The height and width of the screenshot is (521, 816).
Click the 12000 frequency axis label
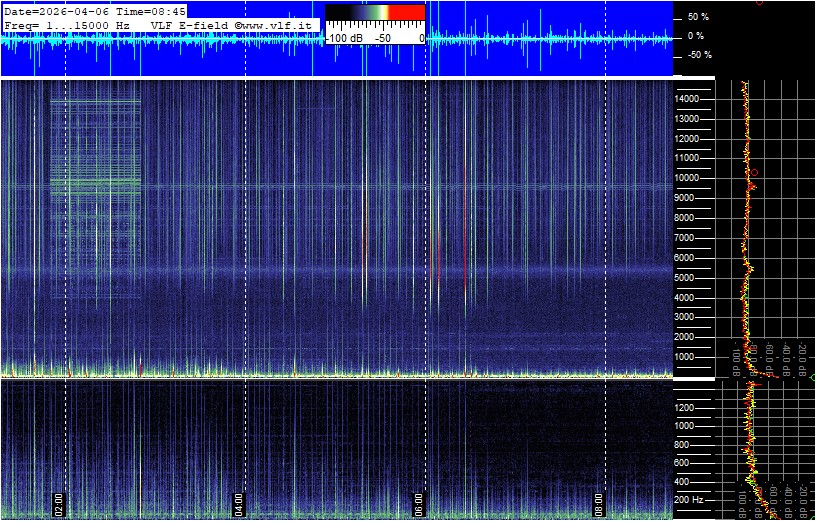tap(687, 138)
